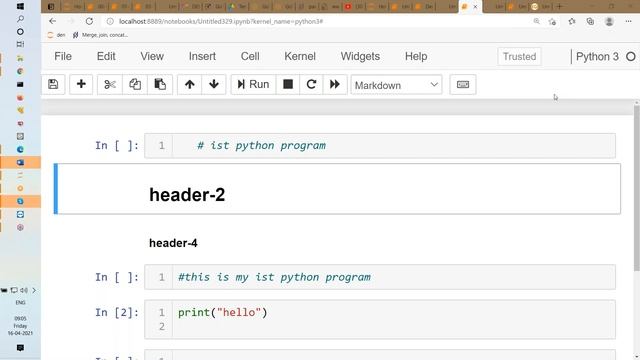Open the browser profile avatar
Screen dimensions: 640x360
click(609, 21)
